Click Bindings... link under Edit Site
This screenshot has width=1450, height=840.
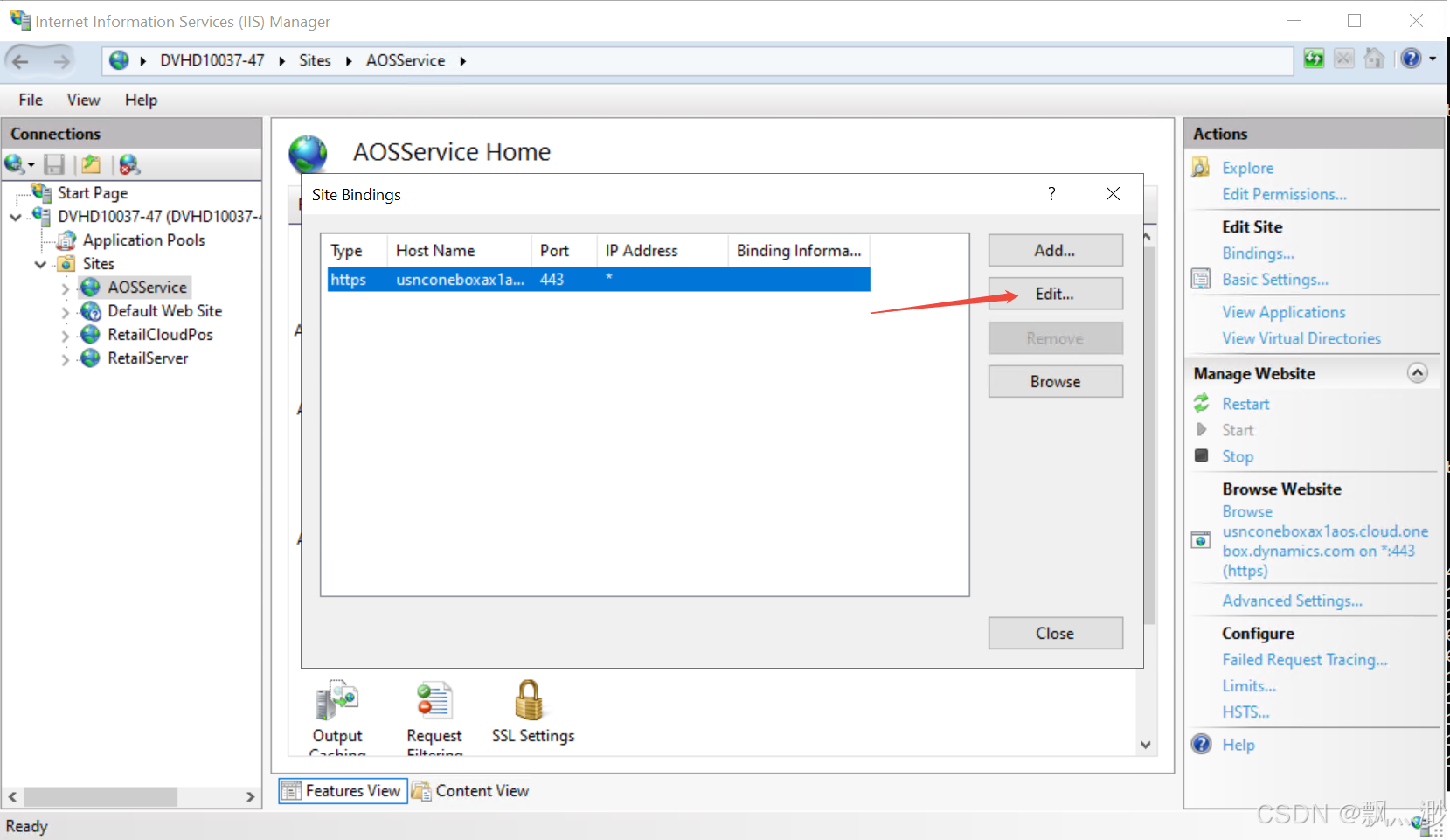coord(1258,253)
